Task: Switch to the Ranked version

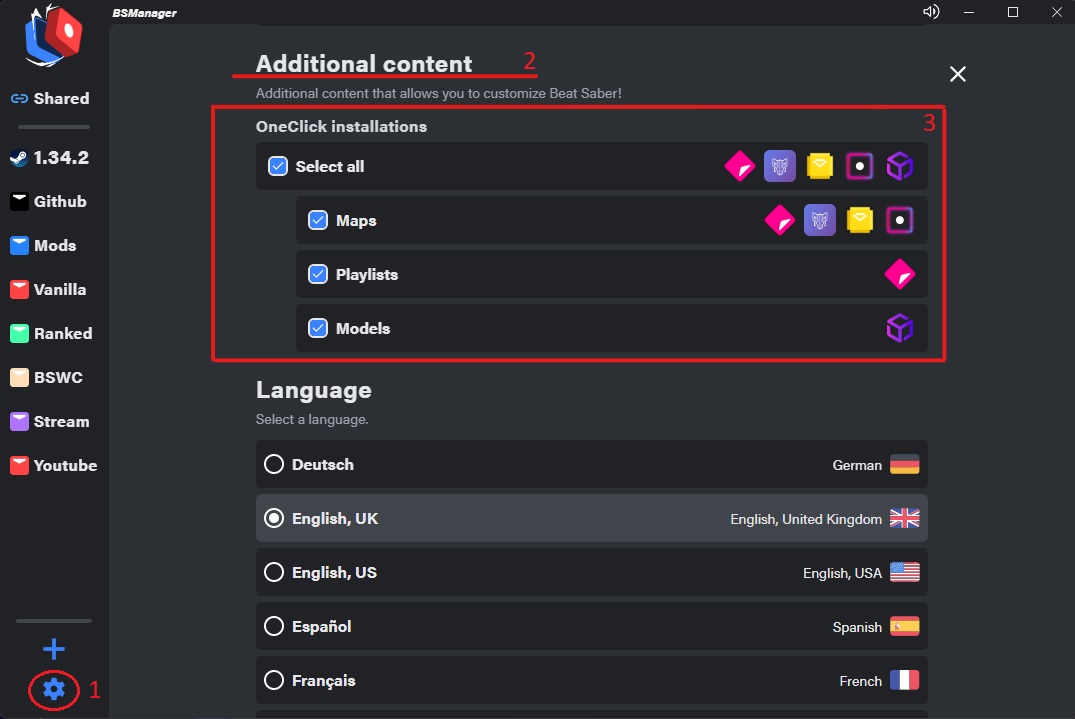Action: 50,333
